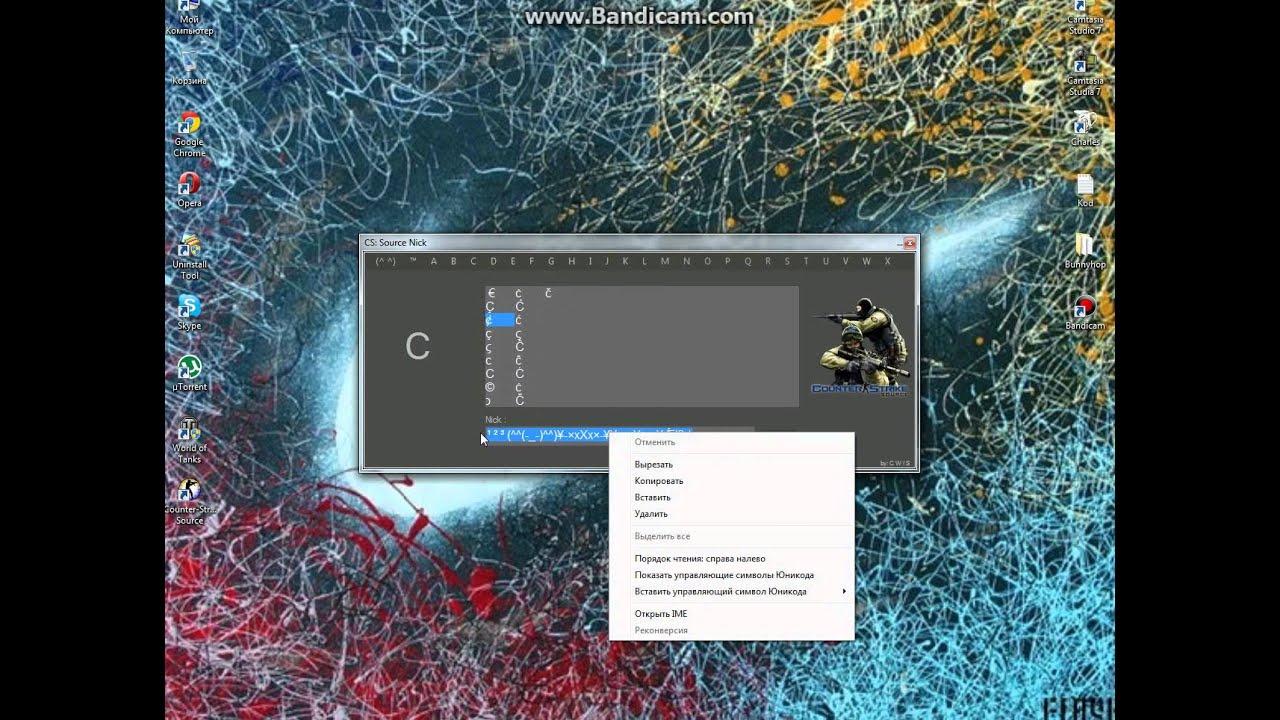Viewport: 1280px width, 720px height.
Task: Open the Bunnyhop folder icon
Action: coord(1085,251)
